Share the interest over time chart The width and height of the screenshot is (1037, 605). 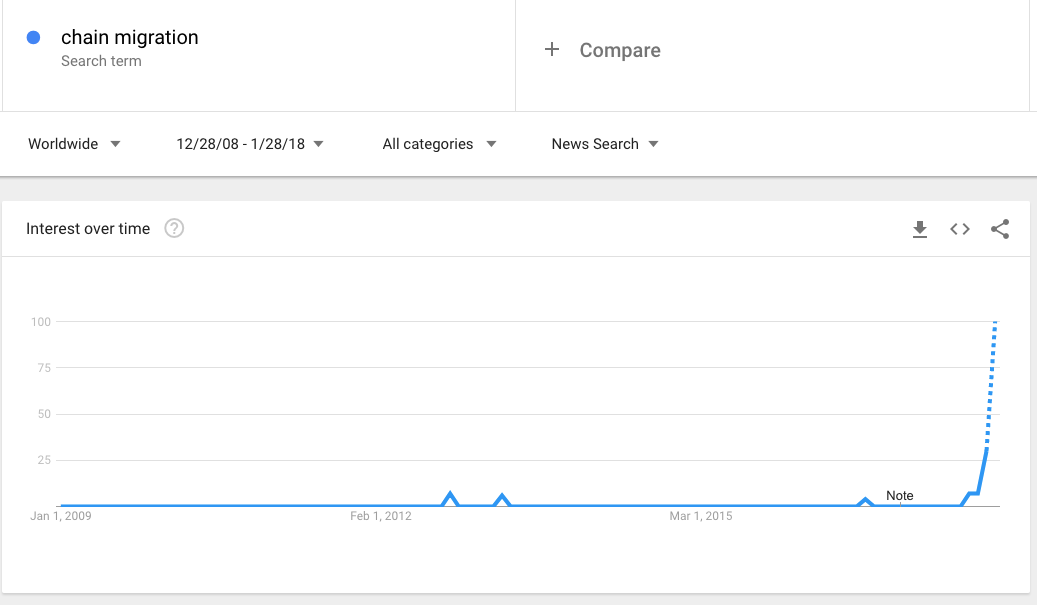click(x=1000, y=230)
